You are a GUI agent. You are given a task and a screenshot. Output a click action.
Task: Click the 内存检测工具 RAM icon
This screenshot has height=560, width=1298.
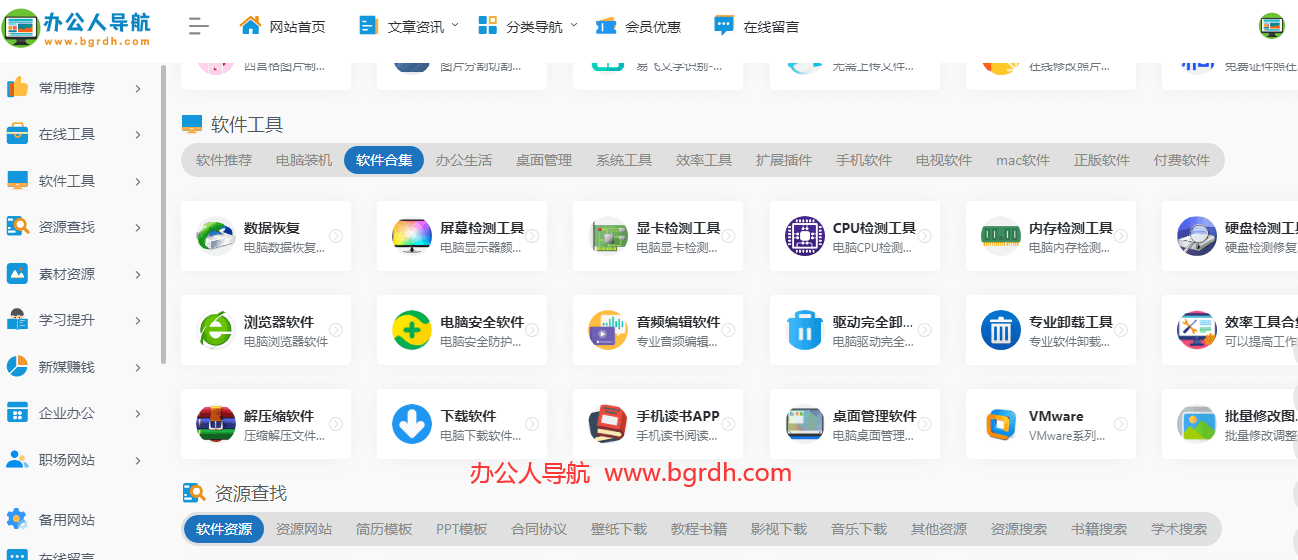point(1001,236)
